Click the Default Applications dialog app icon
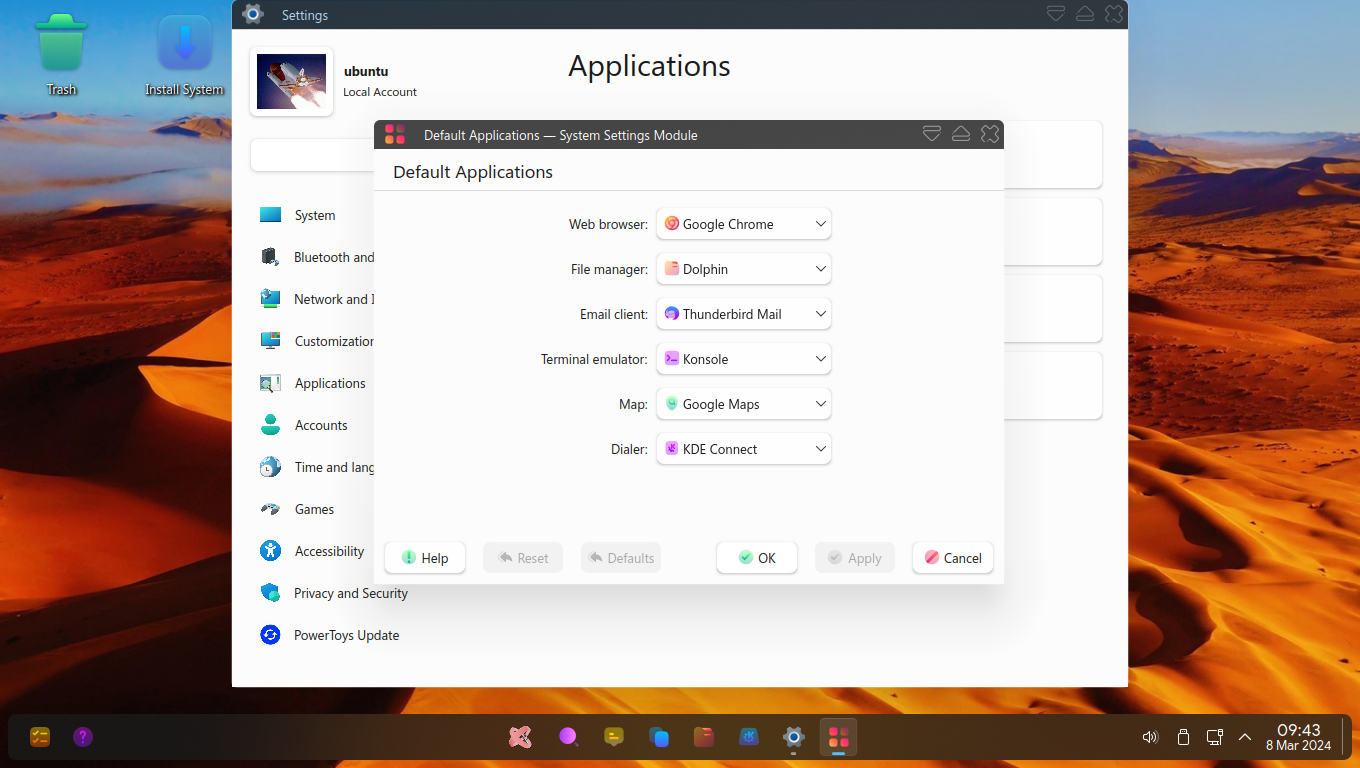 (x=395, y=135)
